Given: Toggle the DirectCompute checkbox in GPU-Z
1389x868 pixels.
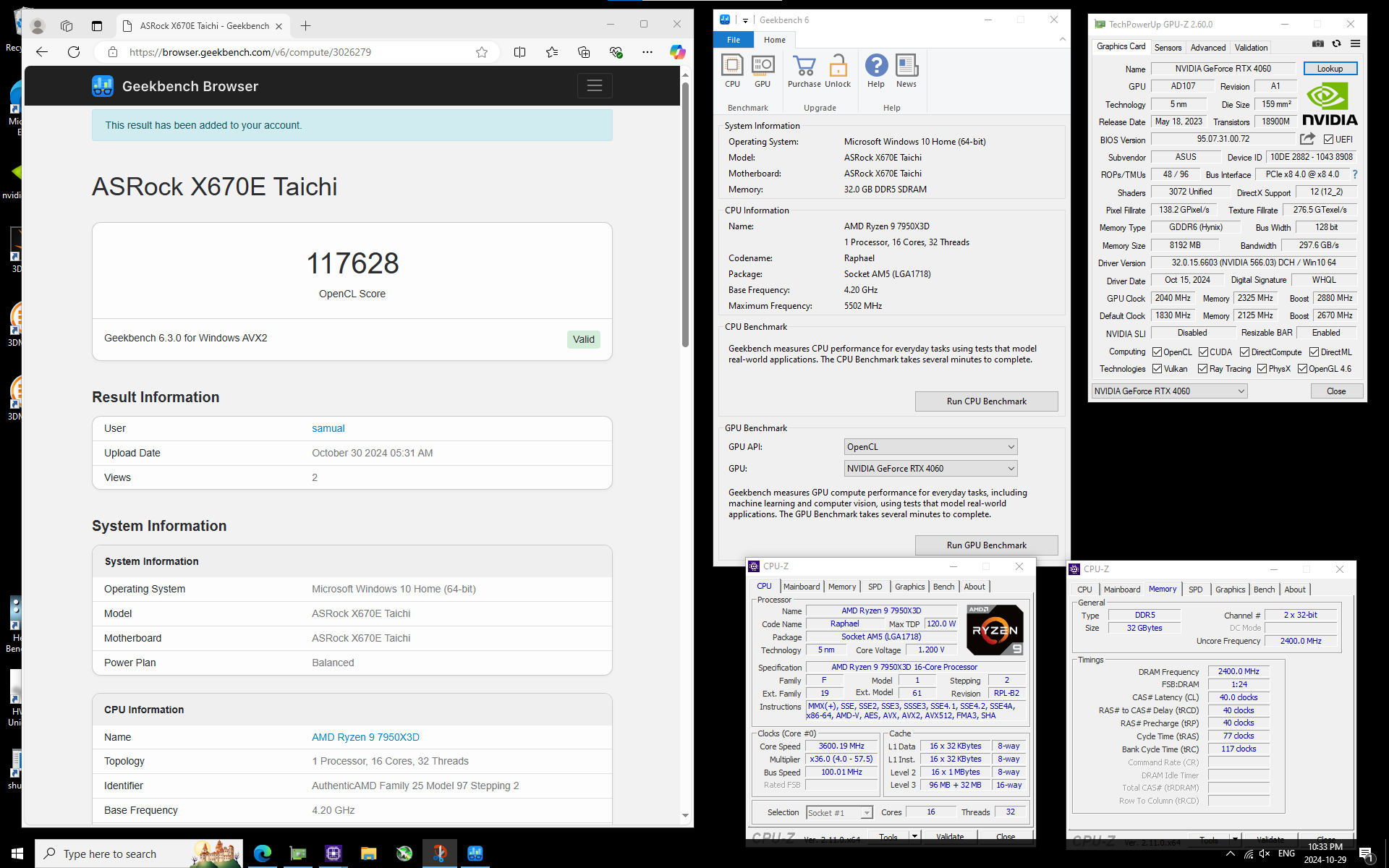Looking at the screenshot, I should [1244, 352].
